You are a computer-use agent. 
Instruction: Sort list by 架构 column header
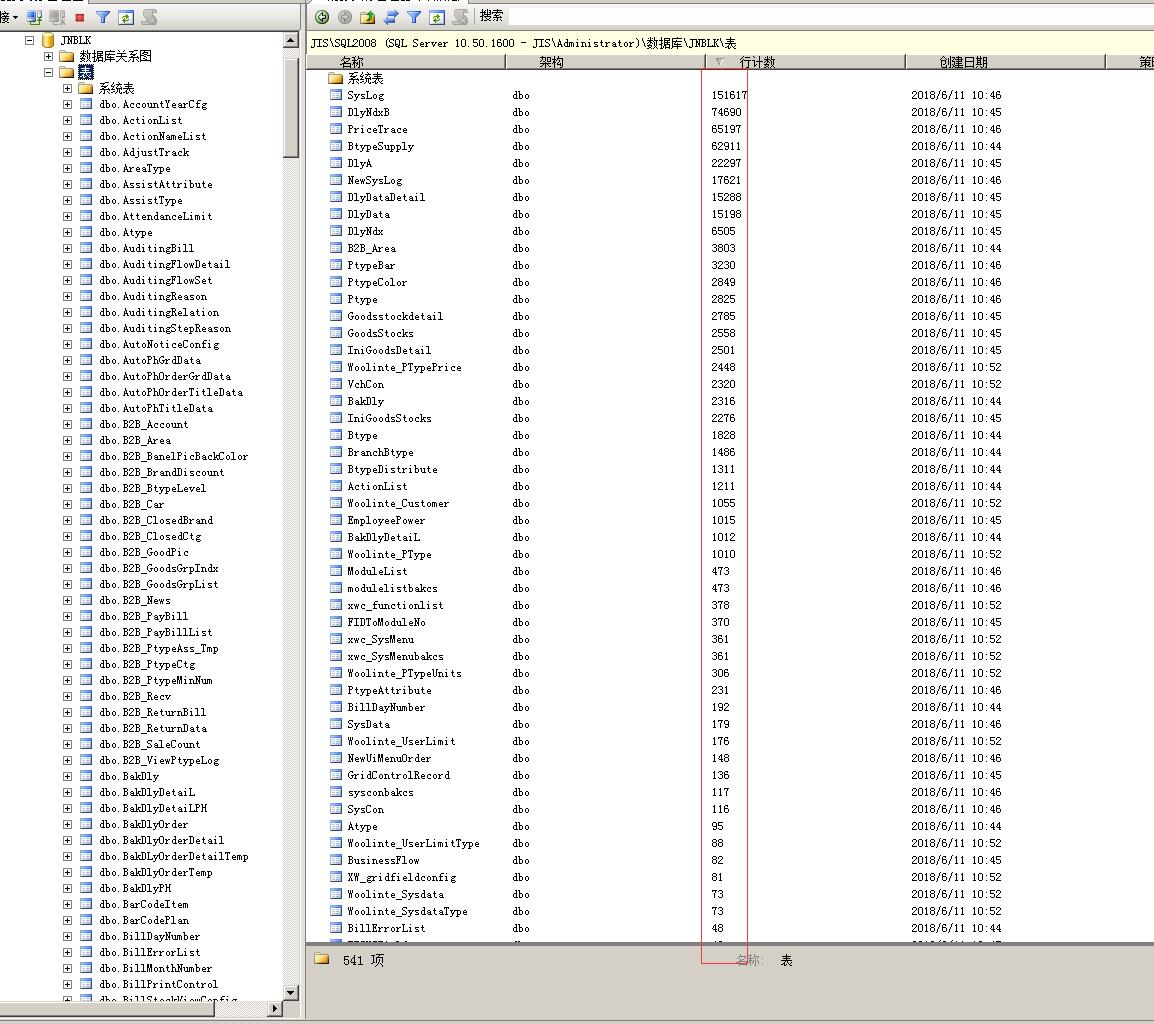[x=605, y=63]
